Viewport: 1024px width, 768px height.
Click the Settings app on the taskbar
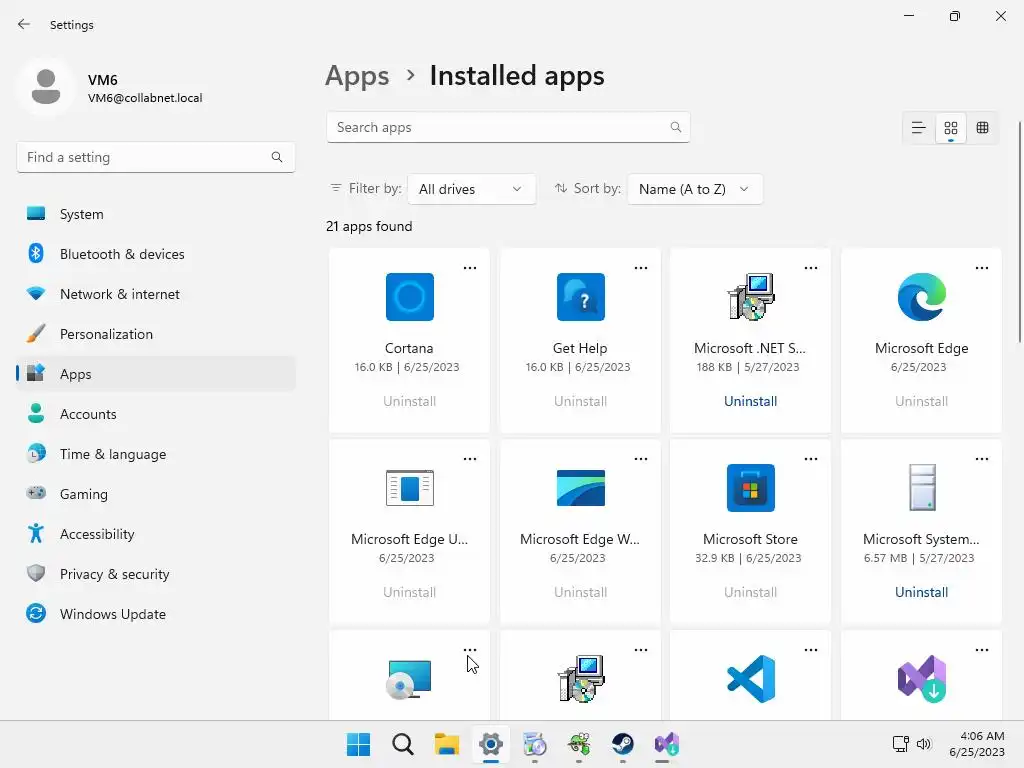pos(490,744)
